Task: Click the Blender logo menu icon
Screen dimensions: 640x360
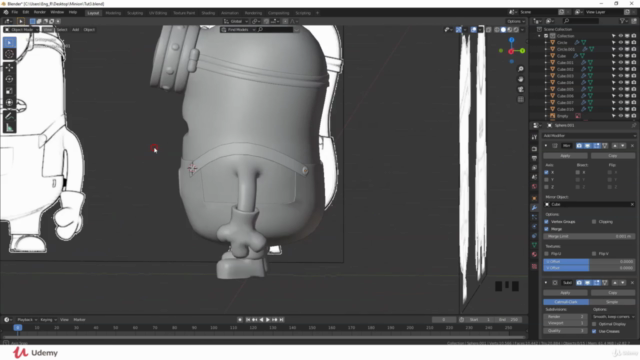Action: click(x=6, y=12)
